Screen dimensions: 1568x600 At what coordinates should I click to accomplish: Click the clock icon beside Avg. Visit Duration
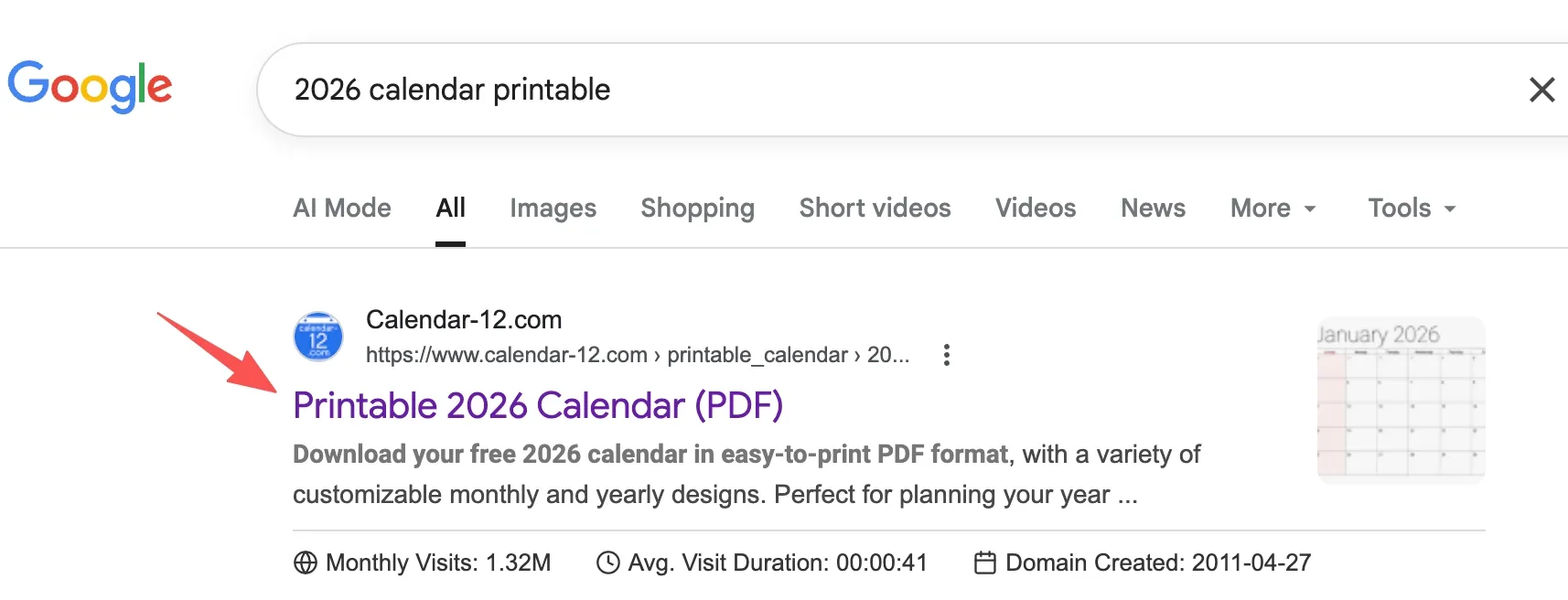point(605,562)
